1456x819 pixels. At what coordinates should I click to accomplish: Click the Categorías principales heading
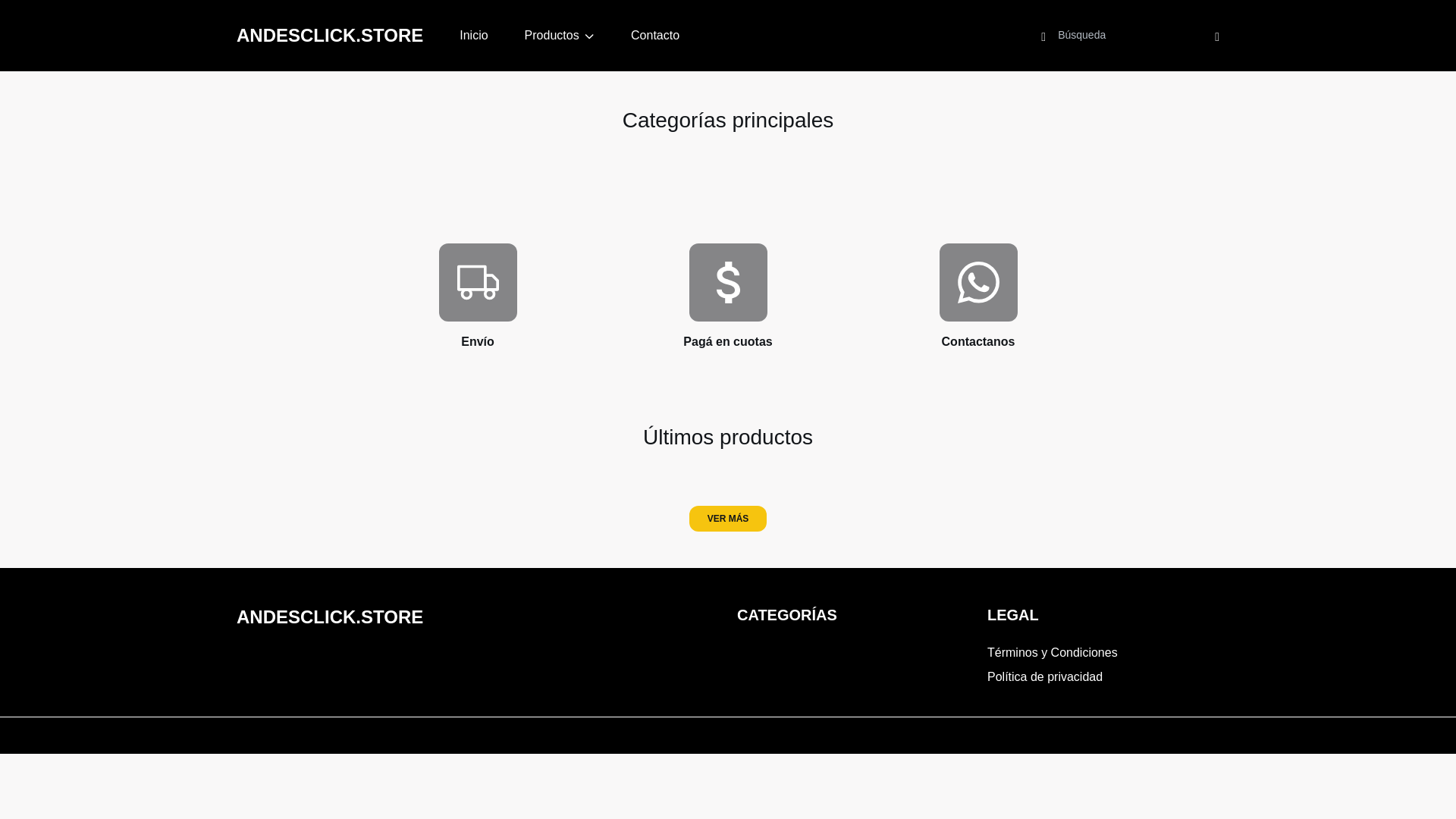pos(728,121)
